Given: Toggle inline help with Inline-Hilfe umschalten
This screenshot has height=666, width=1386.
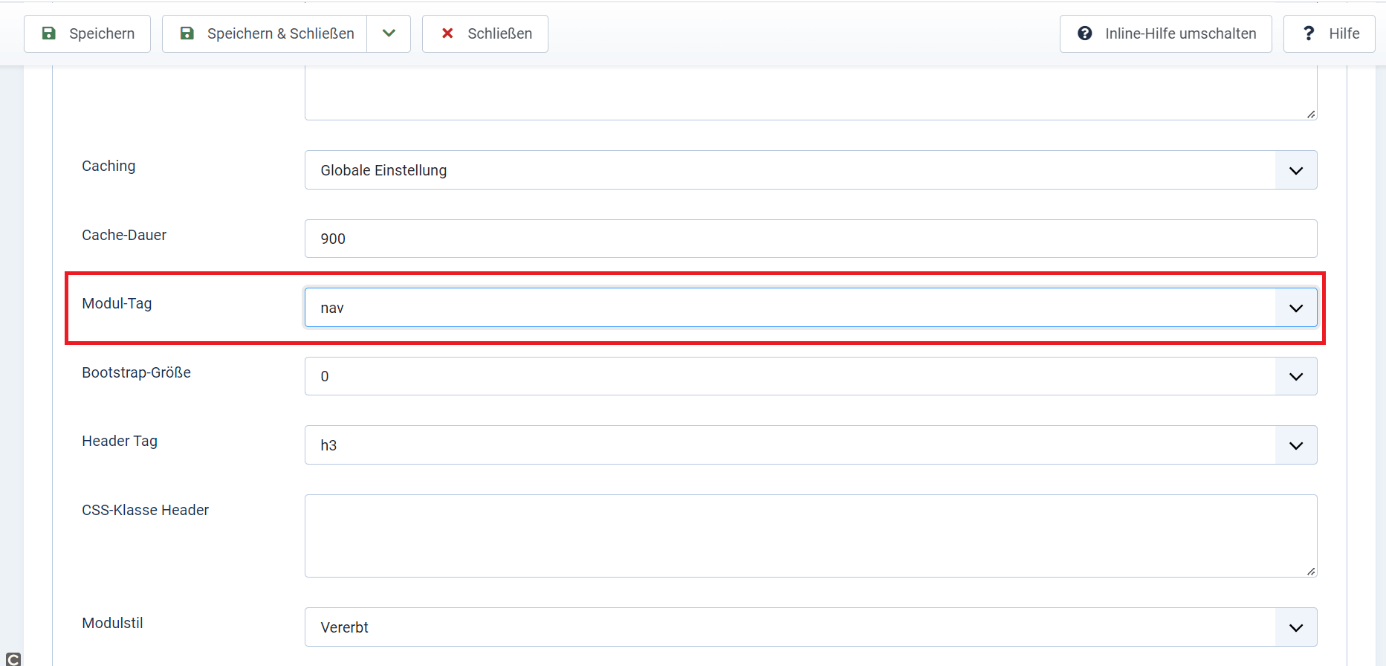Looking at the screenshot, I should tap(1165, 34).
